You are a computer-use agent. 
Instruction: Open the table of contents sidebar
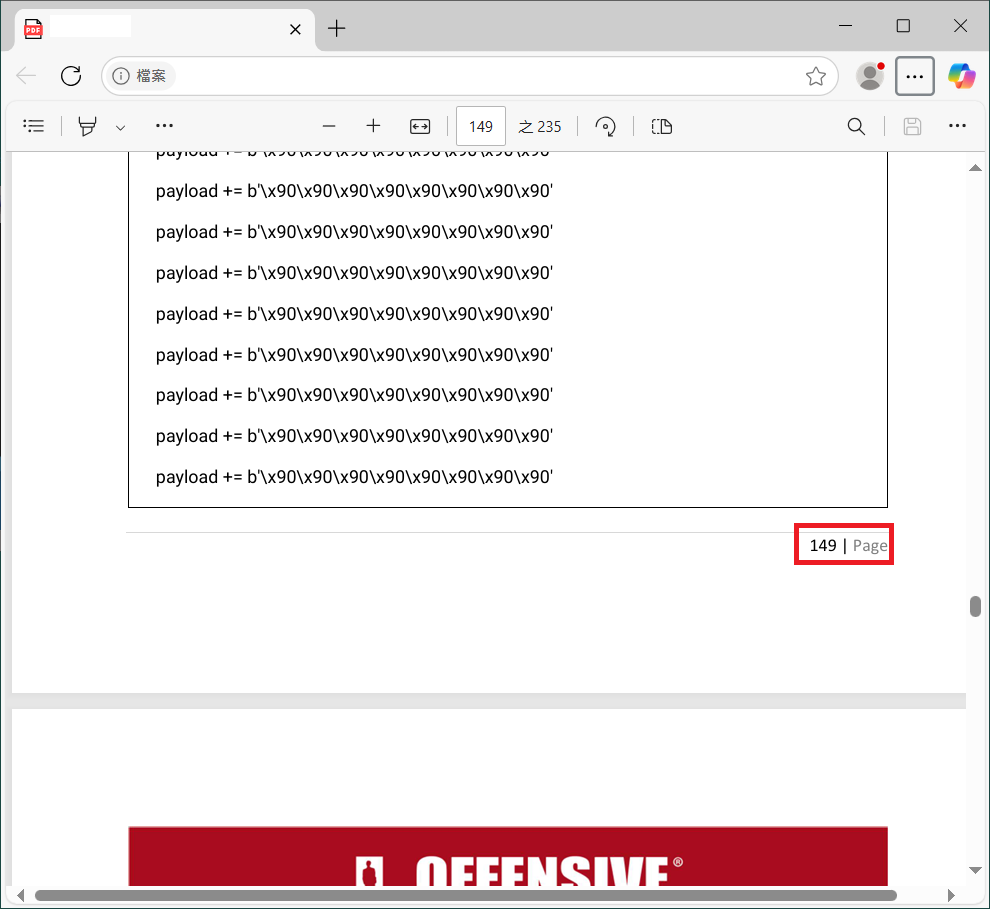tap(33, 126)
